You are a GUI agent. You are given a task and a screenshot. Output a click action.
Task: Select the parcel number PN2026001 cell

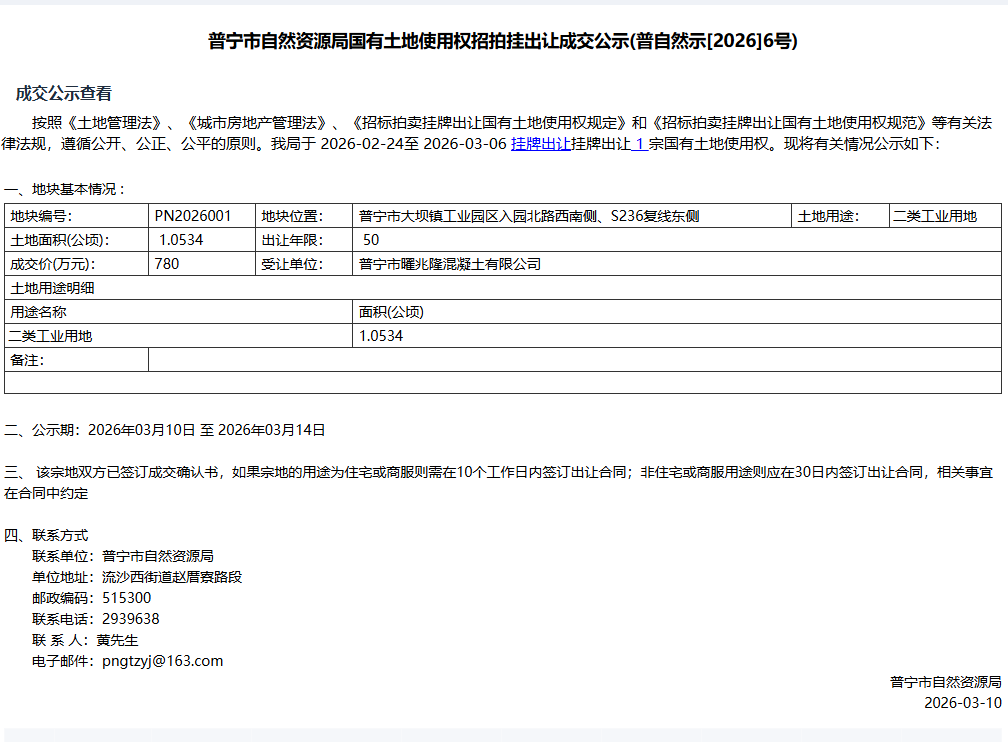[192, 216]
